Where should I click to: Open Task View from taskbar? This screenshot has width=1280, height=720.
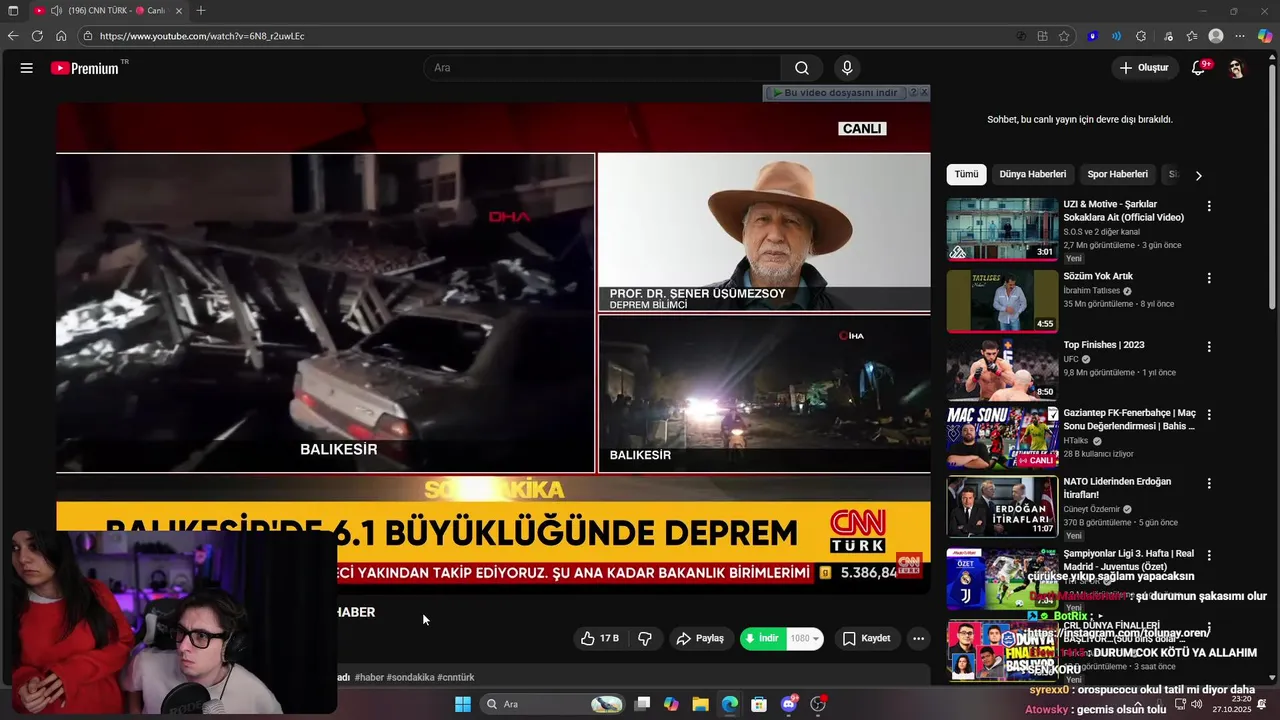pyautogui.click(x=642, y=704)
